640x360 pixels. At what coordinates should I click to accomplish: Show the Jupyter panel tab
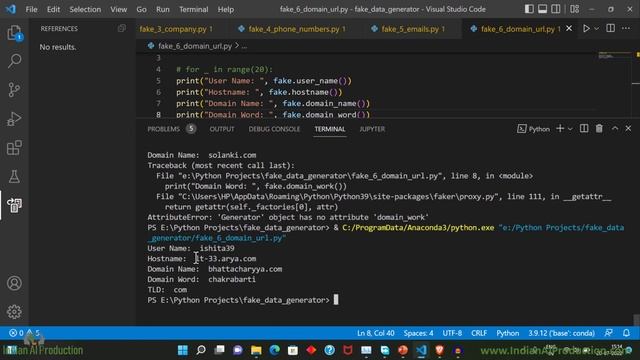(372, 129)
